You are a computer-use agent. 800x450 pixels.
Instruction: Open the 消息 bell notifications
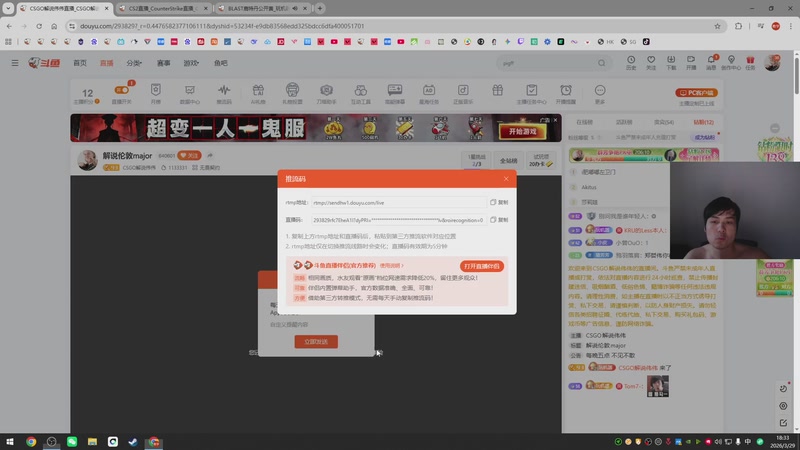(x=711, y=63)
